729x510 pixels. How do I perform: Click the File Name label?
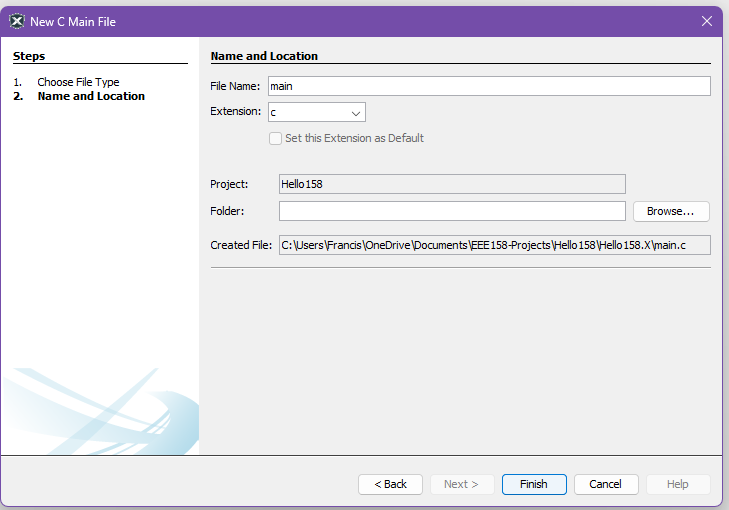(x=235, y=86)
